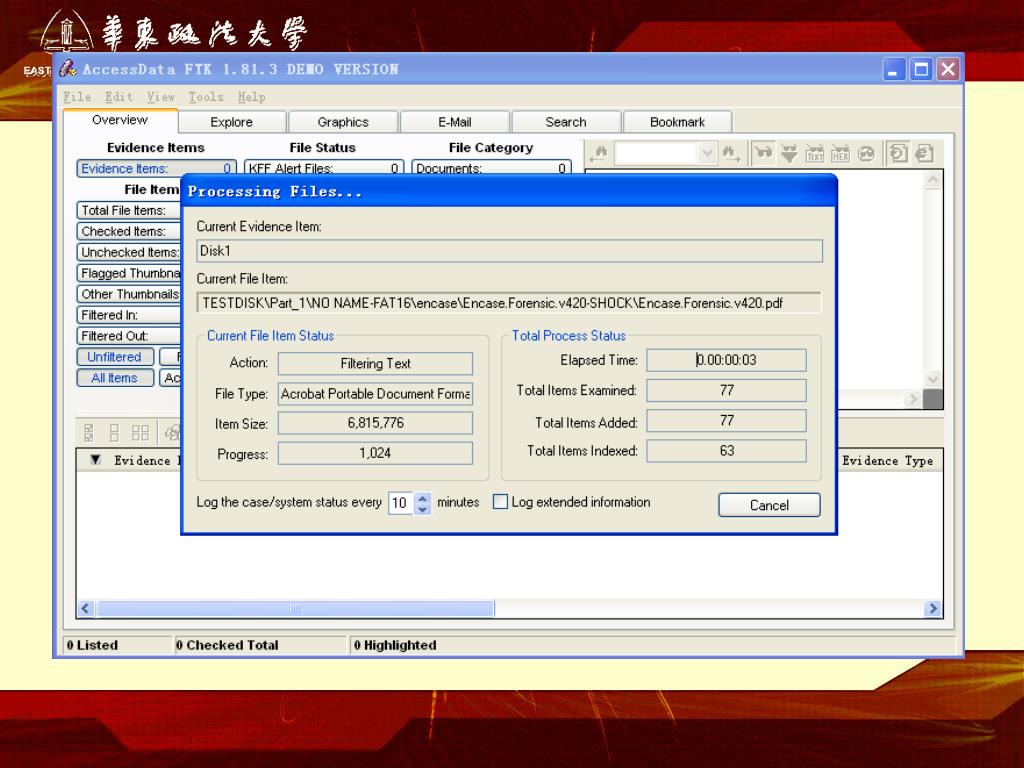Open the File menu

(77, 97)
